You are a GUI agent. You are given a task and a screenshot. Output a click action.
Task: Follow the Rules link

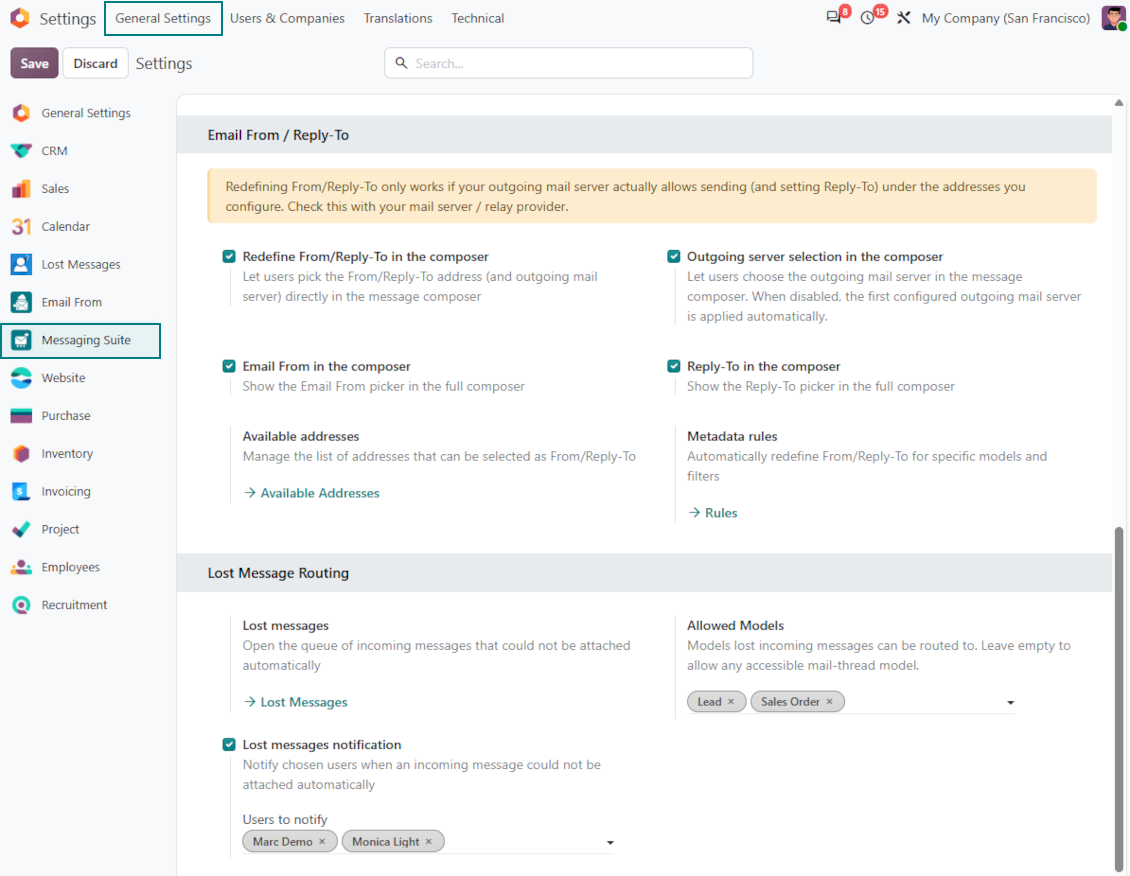(713, 513)
